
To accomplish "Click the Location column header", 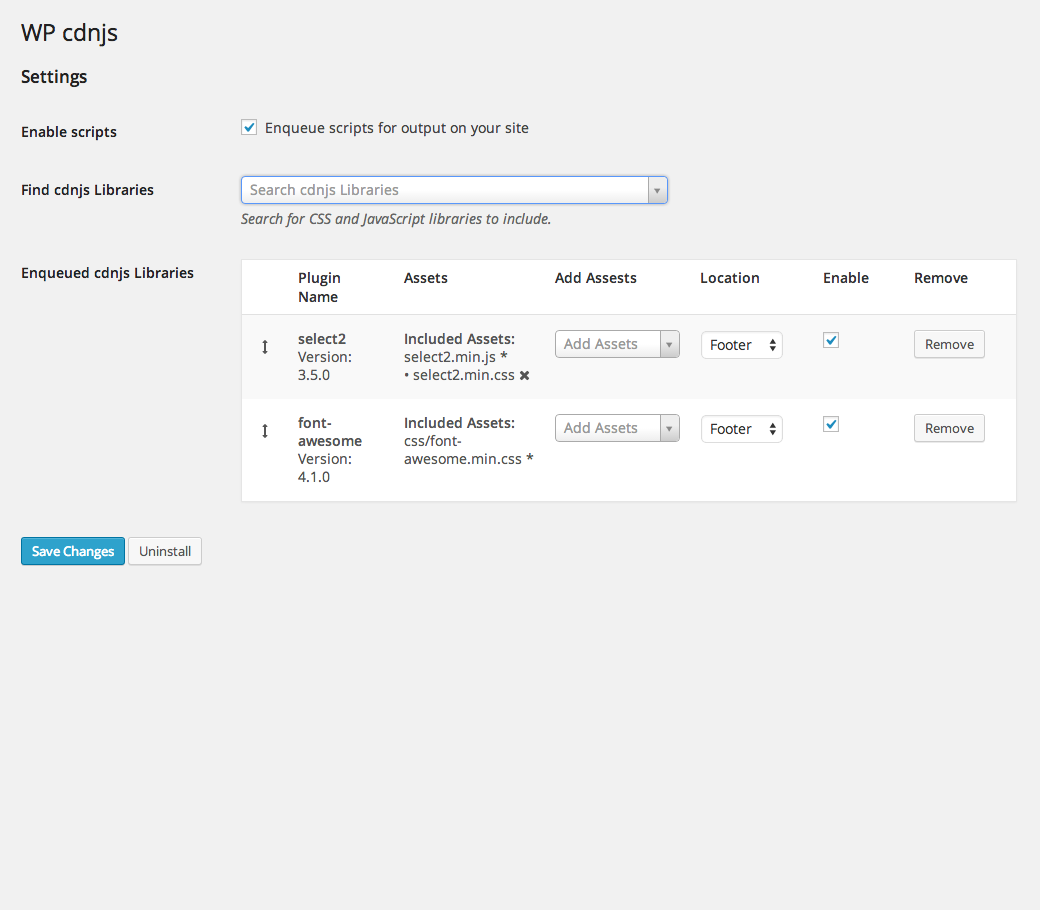I will tap(729, 278).
